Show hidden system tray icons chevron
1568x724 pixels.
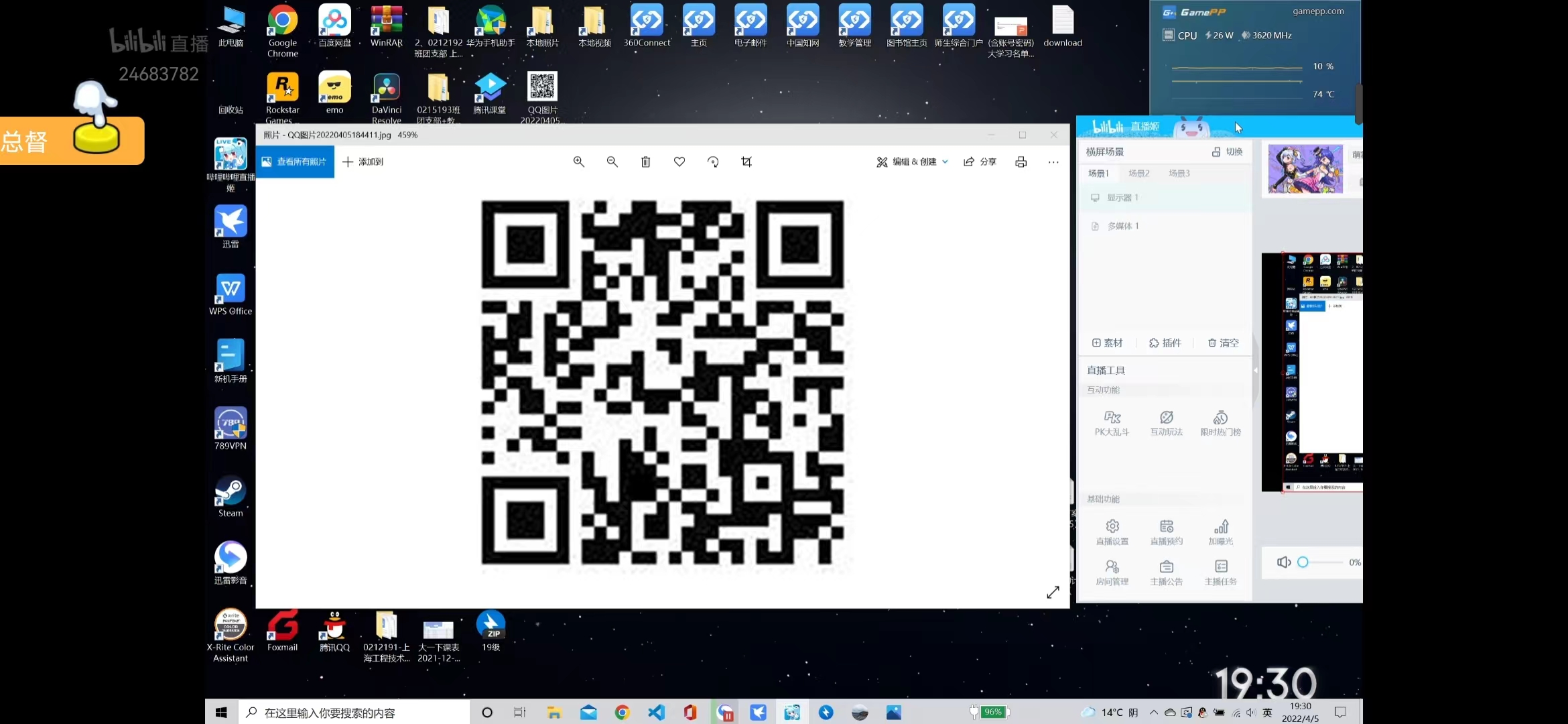pos(1153,713)
